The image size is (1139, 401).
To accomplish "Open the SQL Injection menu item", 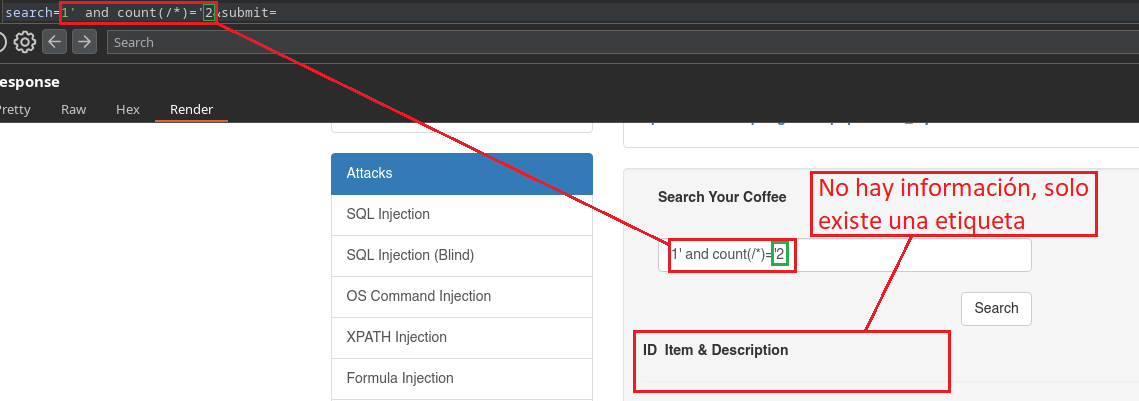I will [462, 214].
